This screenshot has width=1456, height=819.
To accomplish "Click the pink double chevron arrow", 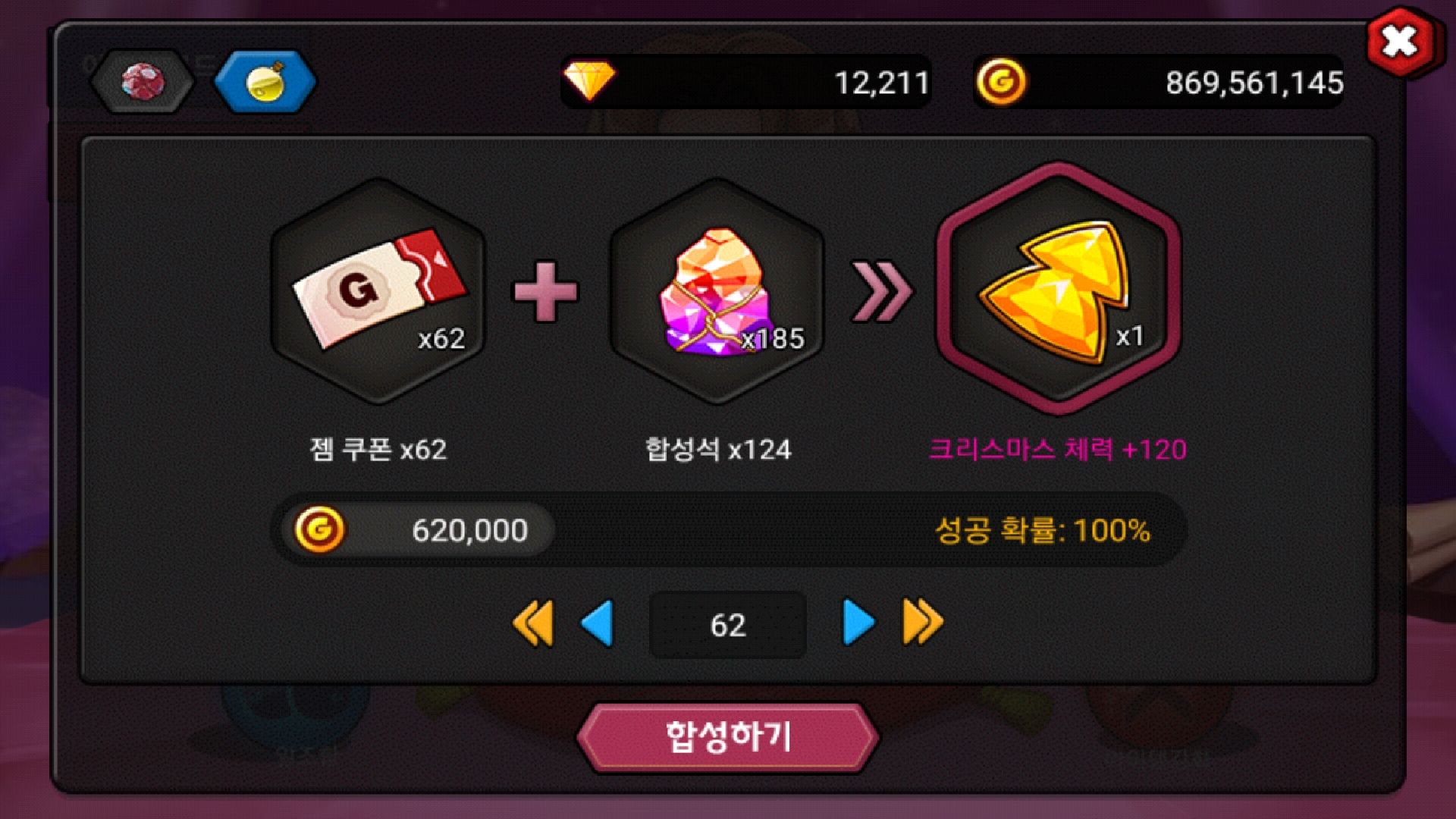I will click(x=882, y=292).
